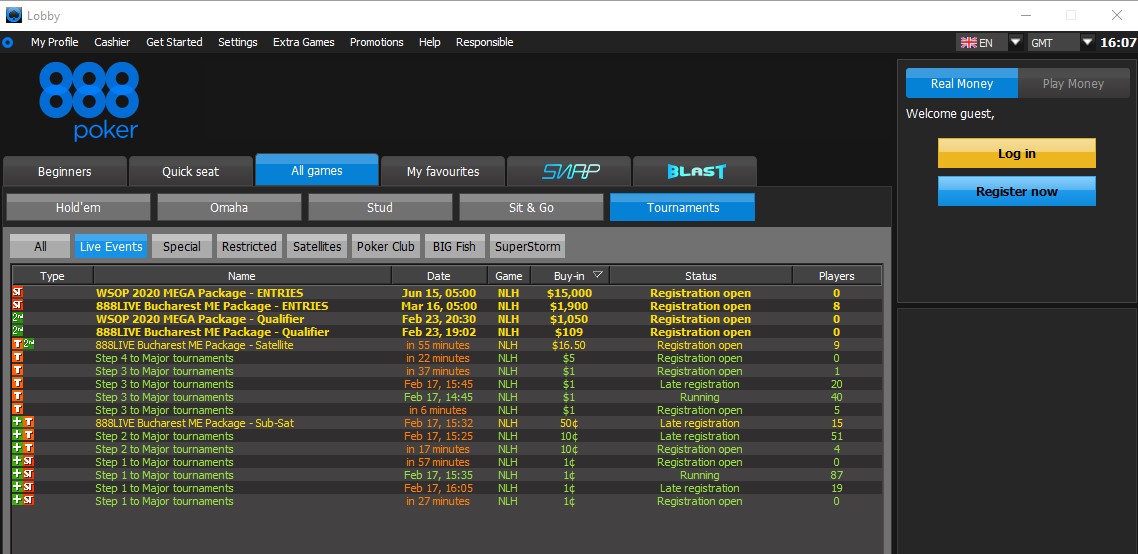
Task: Click the UK flag language icon
Action: click(x=968, y=42)
